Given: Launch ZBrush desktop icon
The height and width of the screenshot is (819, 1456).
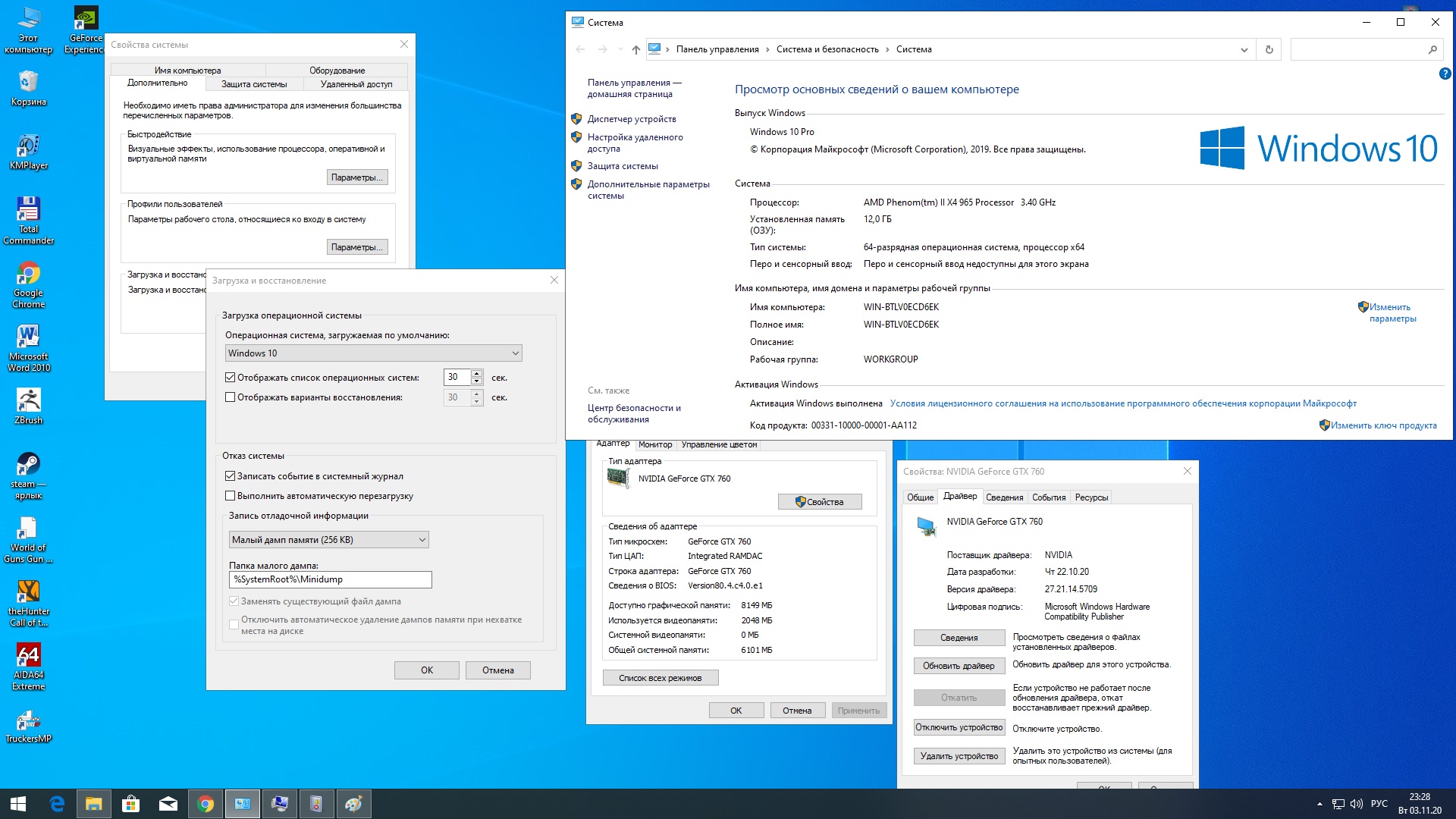Looking at the screenshot, I should [28, 406].
